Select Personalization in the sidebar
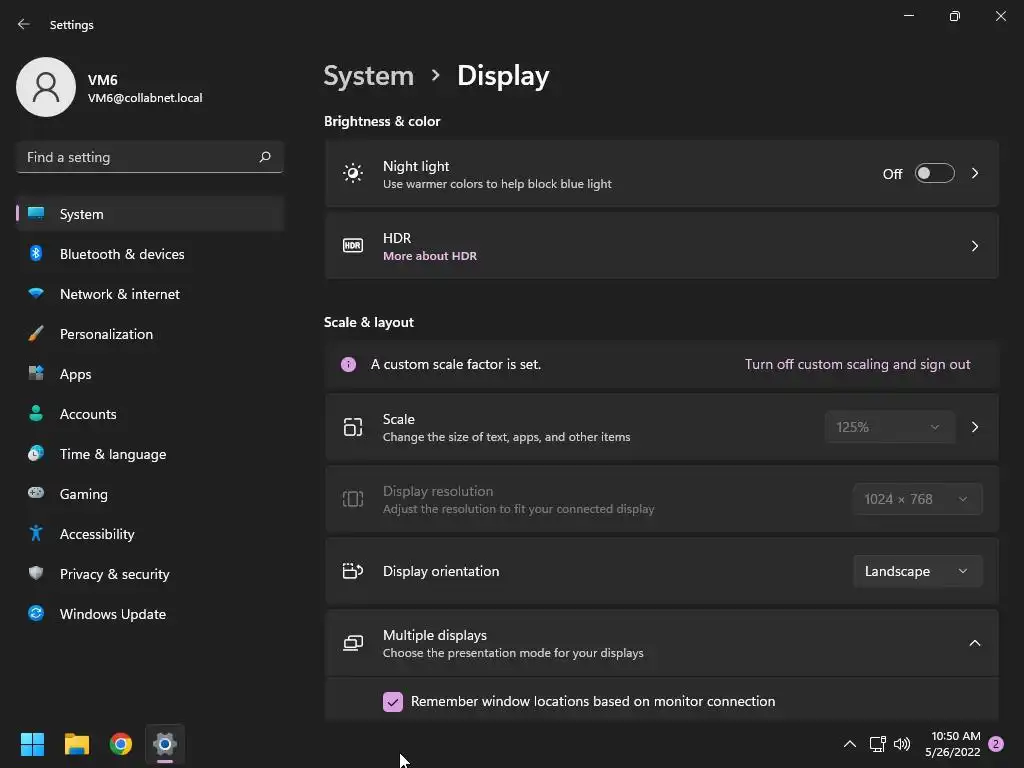Image resolution: width=1024 pixels, height=768 pixels. [150, 334]
